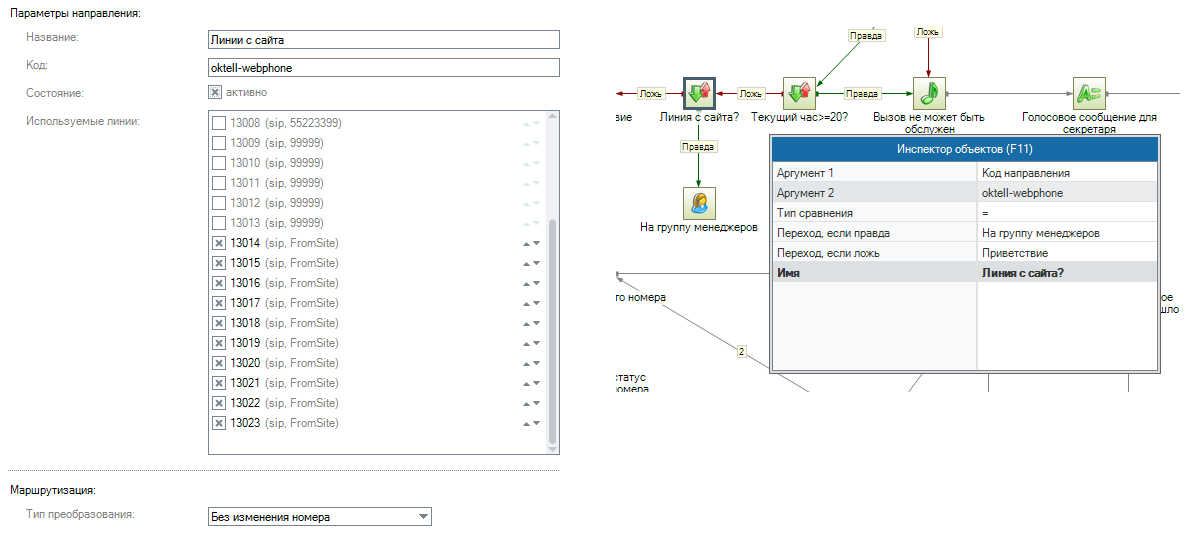Select the 'Имя' property row
Screen dimensions: 1201x541
[964, 273]
